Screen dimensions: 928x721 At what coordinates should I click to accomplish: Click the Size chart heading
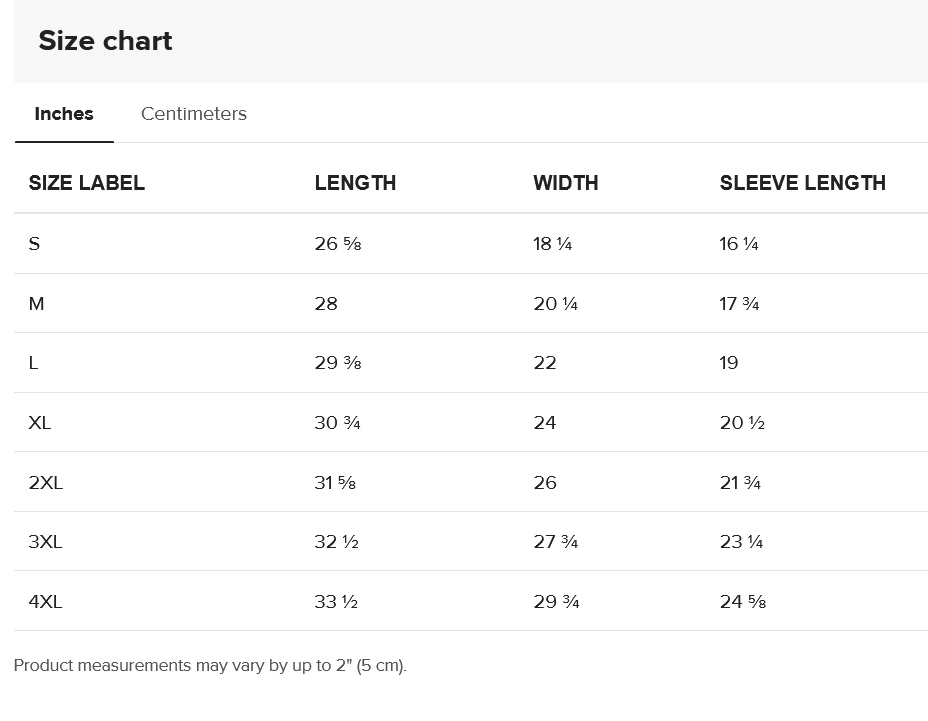[105, 41]
